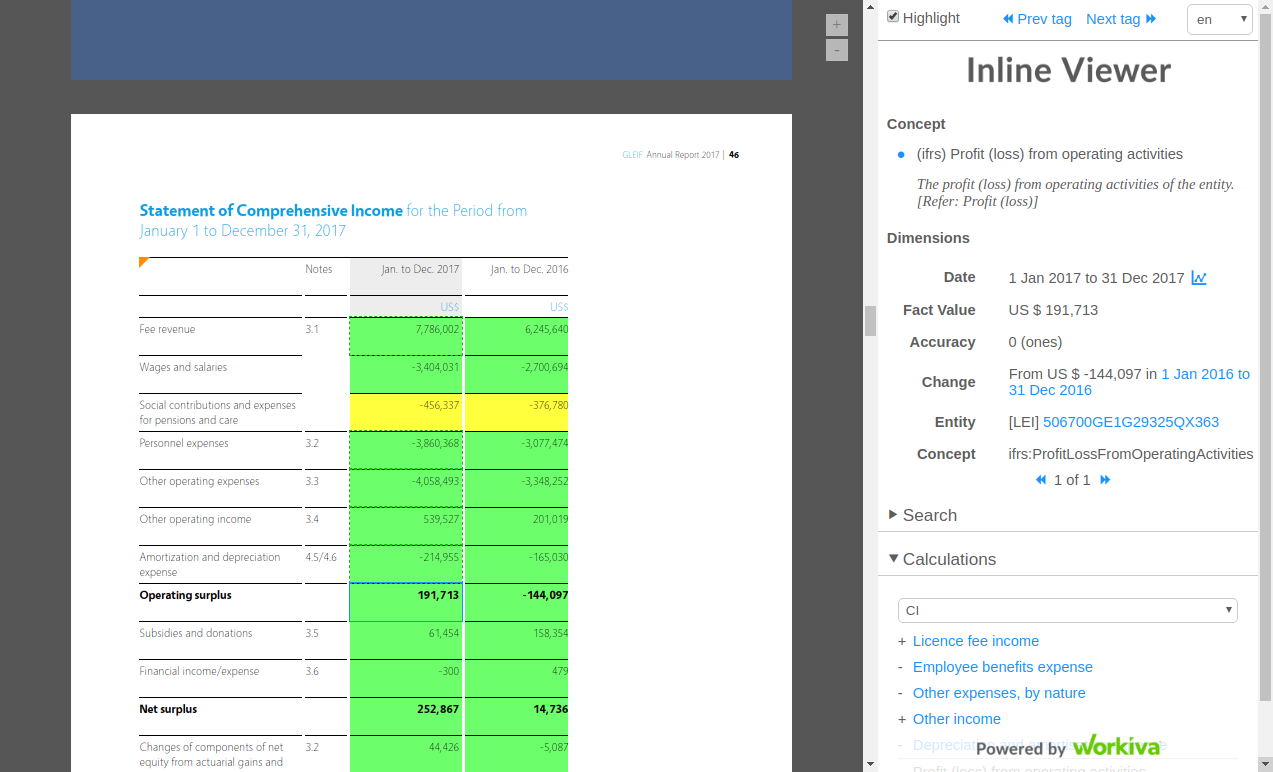Select Wages and salaries value -3,404,031
This screenshot has width=1273, height=772.
(406, 375)
